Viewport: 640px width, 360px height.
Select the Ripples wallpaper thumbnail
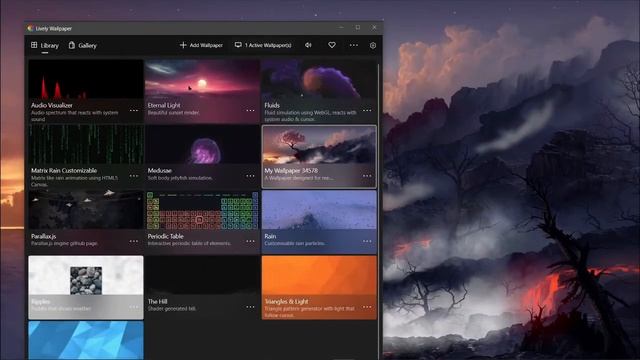tap(86, 276)
